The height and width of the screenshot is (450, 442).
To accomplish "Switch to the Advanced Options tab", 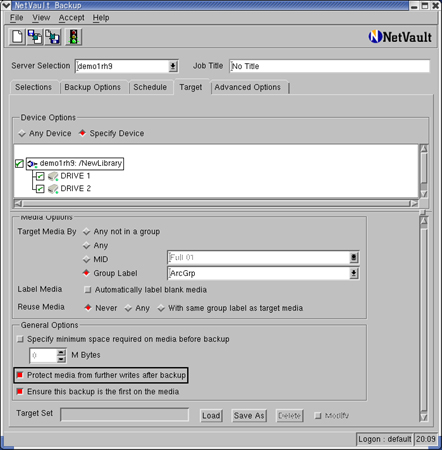I will 248,87.
